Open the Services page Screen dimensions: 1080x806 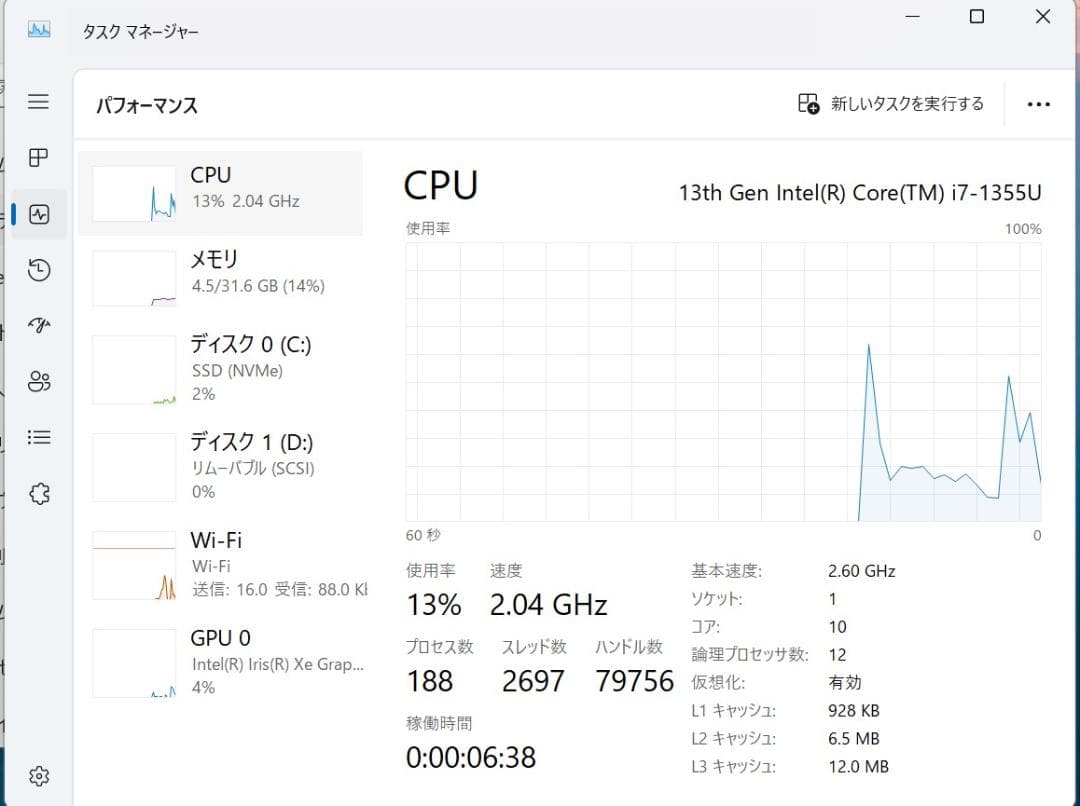(38, 493)
